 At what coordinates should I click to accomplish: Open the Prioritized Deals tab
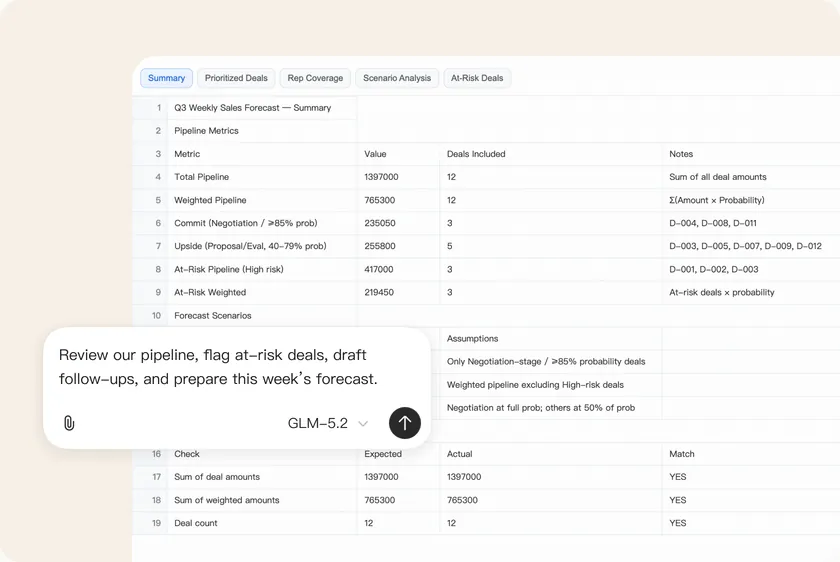click(236, 78)
